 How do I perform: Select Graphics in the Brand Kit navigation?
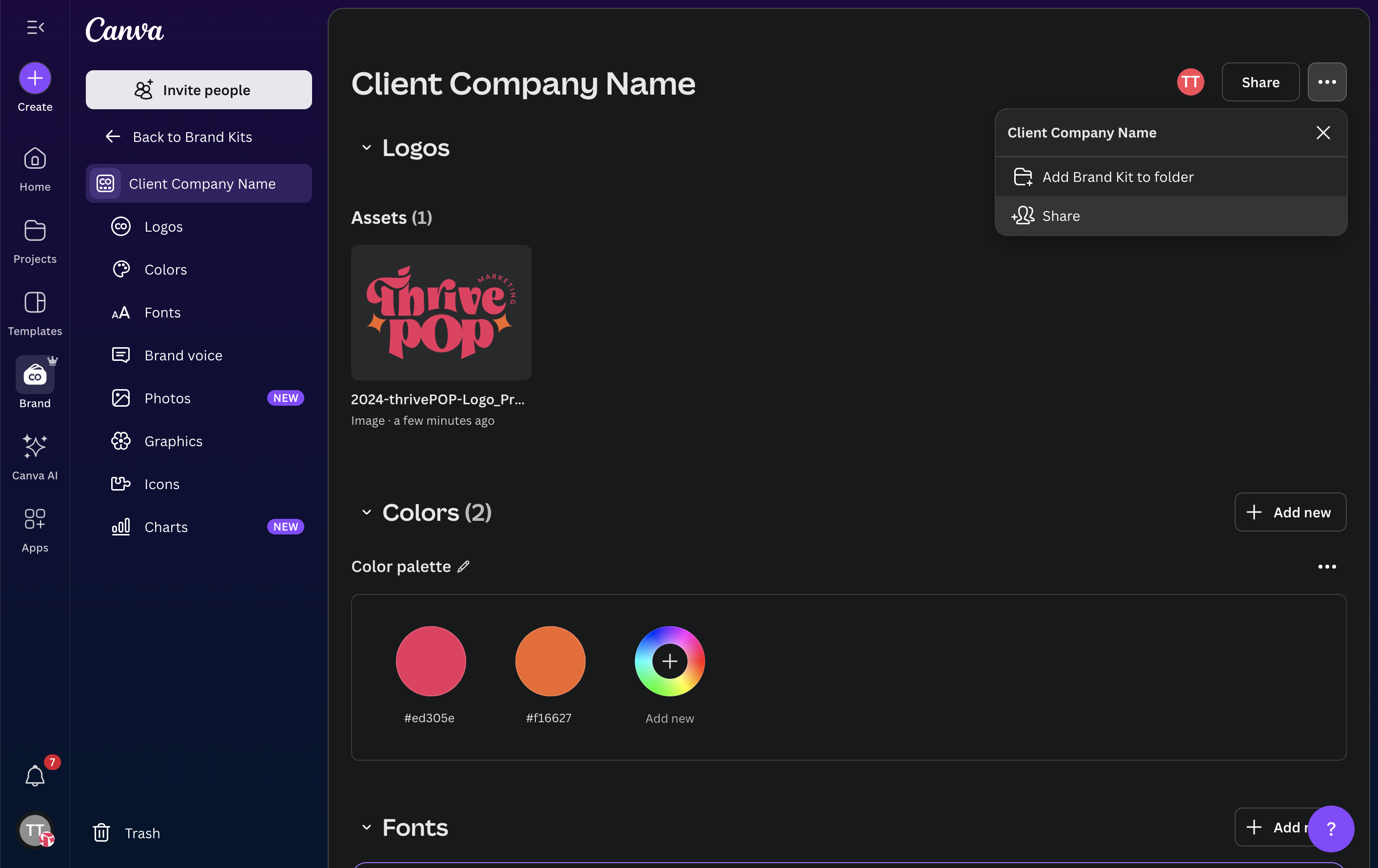tap(198, 441)
